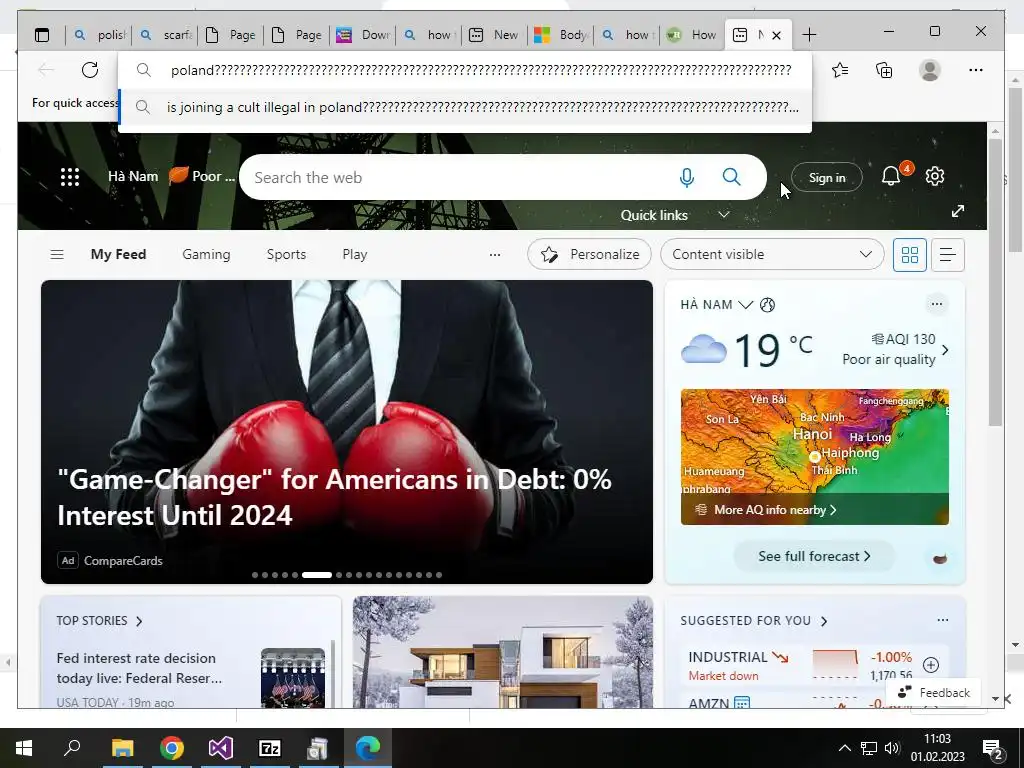Expand the Quick links chevron
Screen dimensions: 1024x768
[x=724, y=214]
